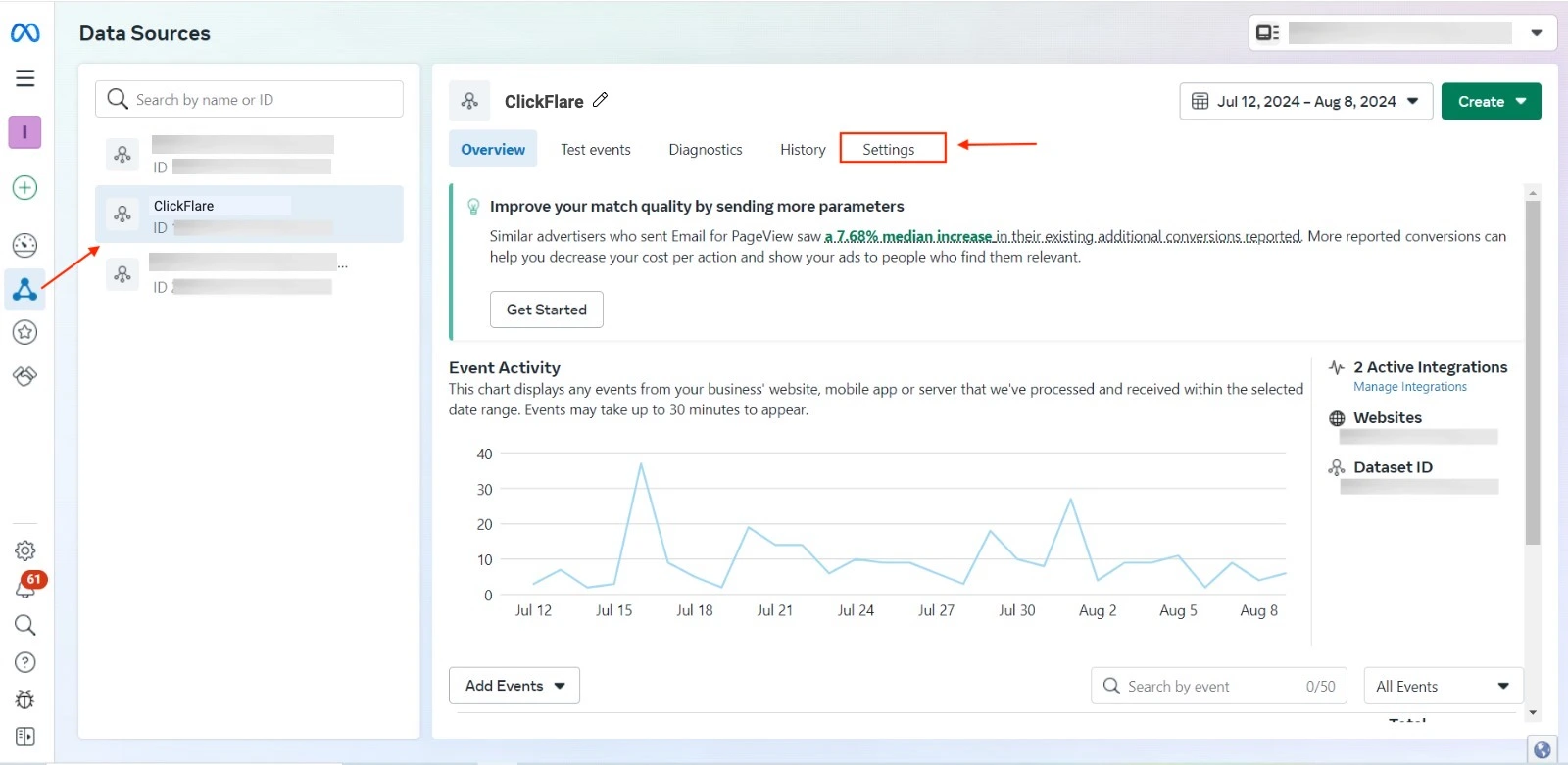The width and height of the screenshot is (1568, 765).
Task: Select the ClickFlare data source in list
Action: tap(249, 215)
